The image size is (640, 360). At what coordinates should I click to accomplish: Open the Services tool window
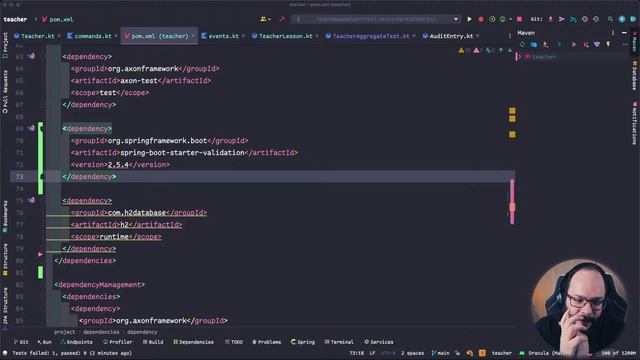[379, 342]
